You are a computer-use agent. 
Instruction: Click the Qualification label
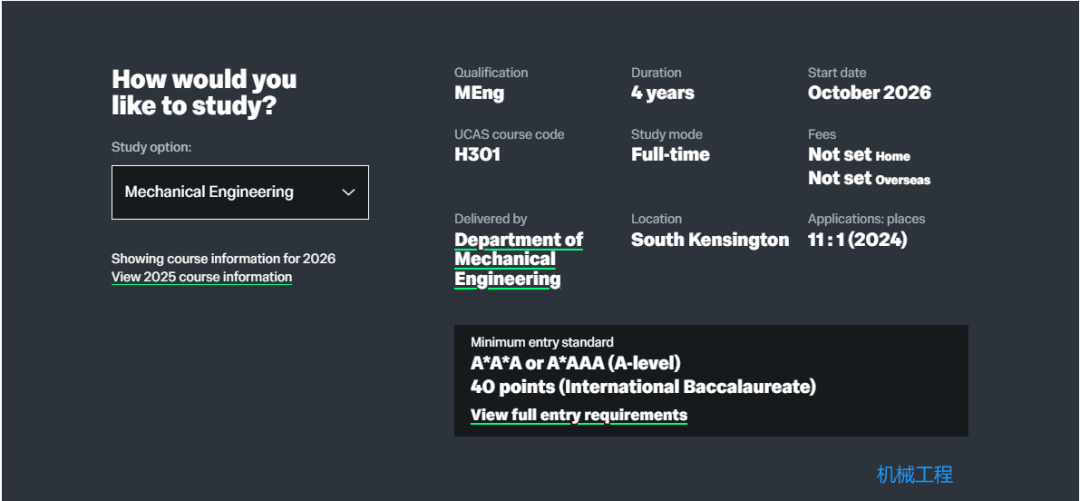[x=491, y=72]
